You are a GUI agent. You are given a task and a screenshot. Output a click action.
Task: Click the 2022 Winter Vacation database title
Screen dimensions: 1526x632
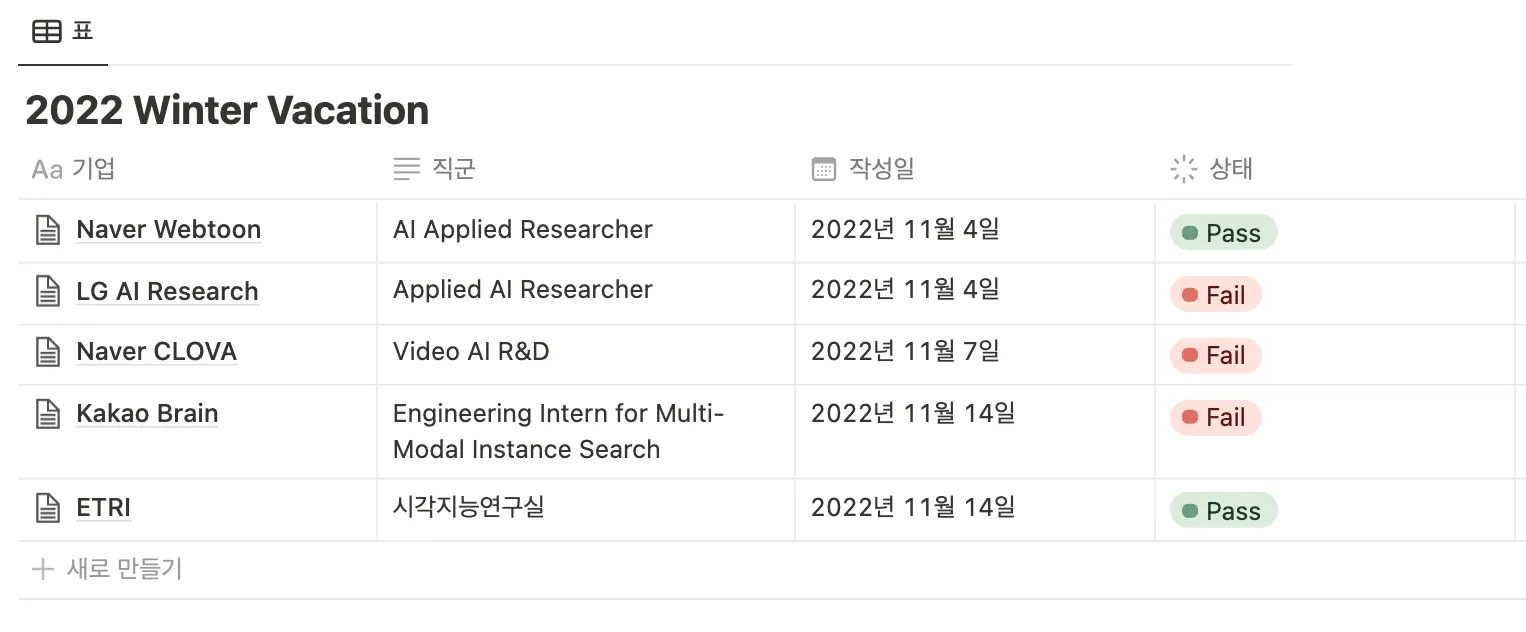pyautogui.click(x=227, y=110)
